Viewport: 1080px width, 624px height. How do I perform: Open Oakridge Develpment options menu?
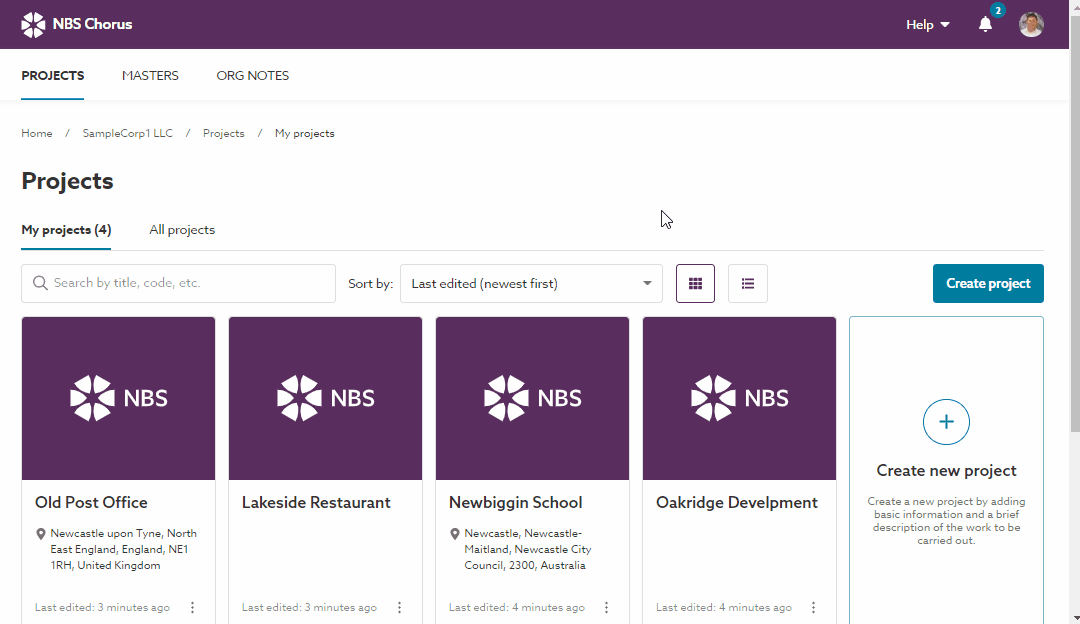click(x=813, y=607)
